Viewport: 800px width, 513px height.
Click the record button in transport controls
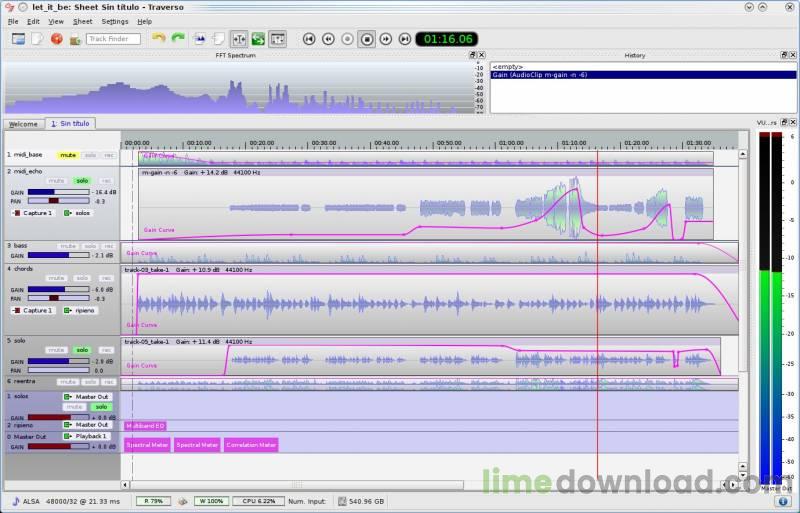point(347,39)
